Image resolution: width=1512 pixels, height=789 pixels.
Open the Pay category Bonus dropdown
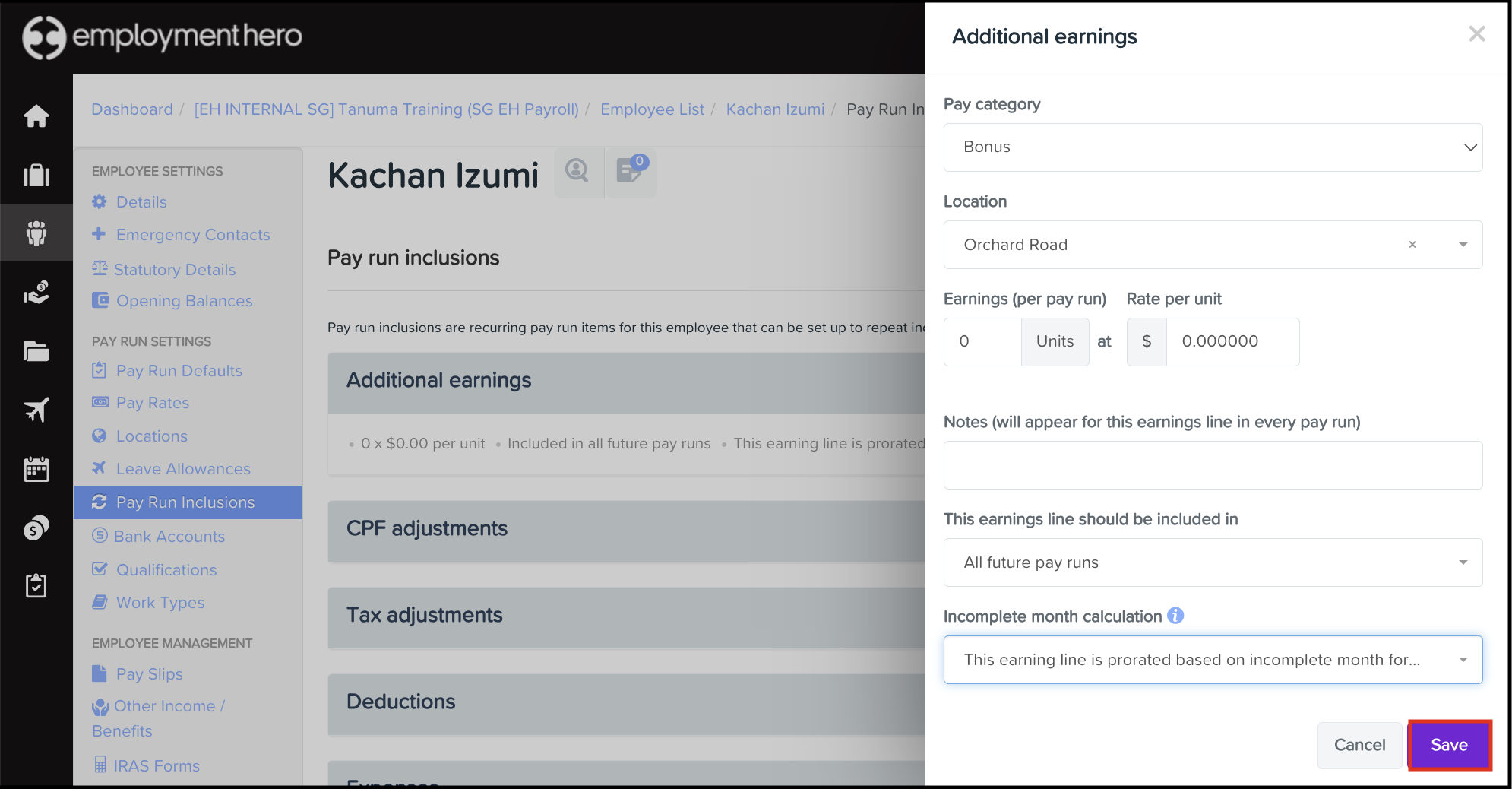[1213, 147]
